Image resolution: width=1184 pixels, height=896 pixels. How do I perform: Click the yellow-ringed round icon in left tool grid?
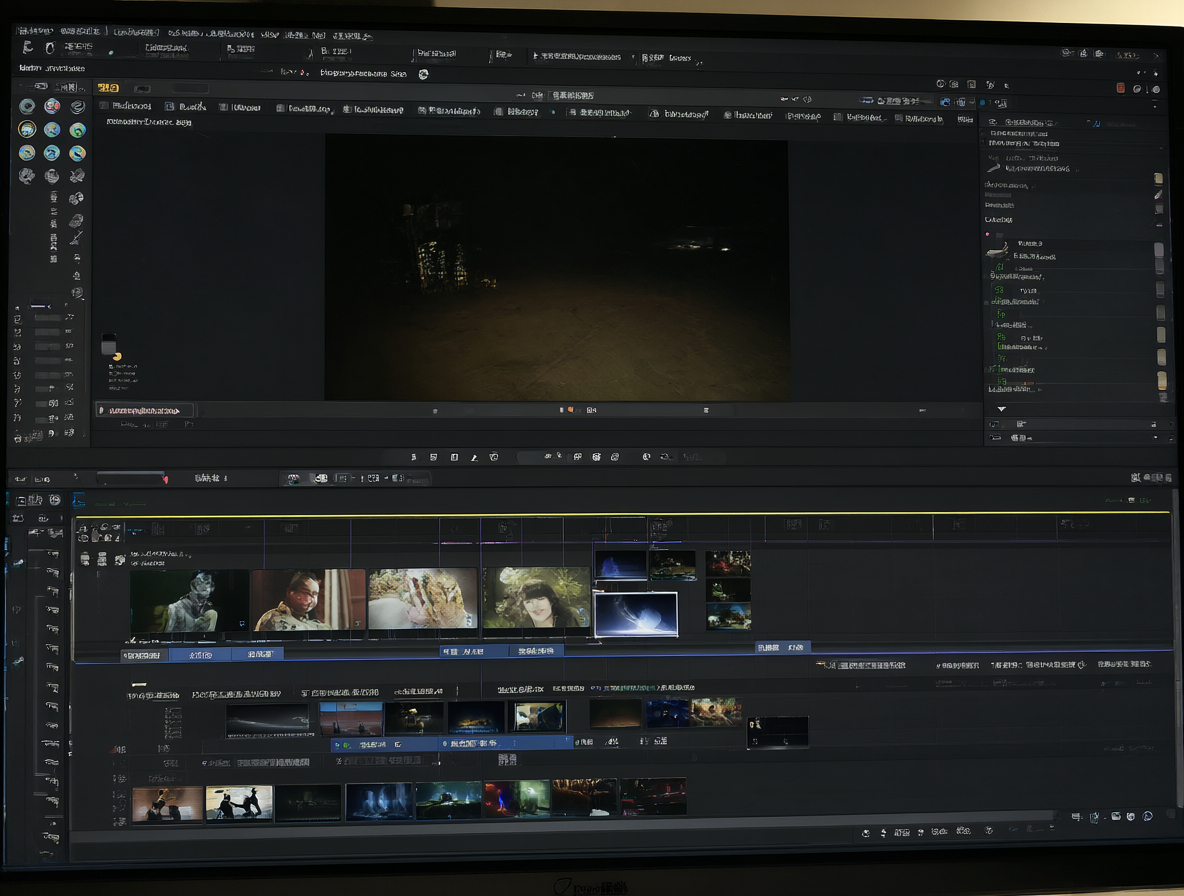(x=27, y=129)
